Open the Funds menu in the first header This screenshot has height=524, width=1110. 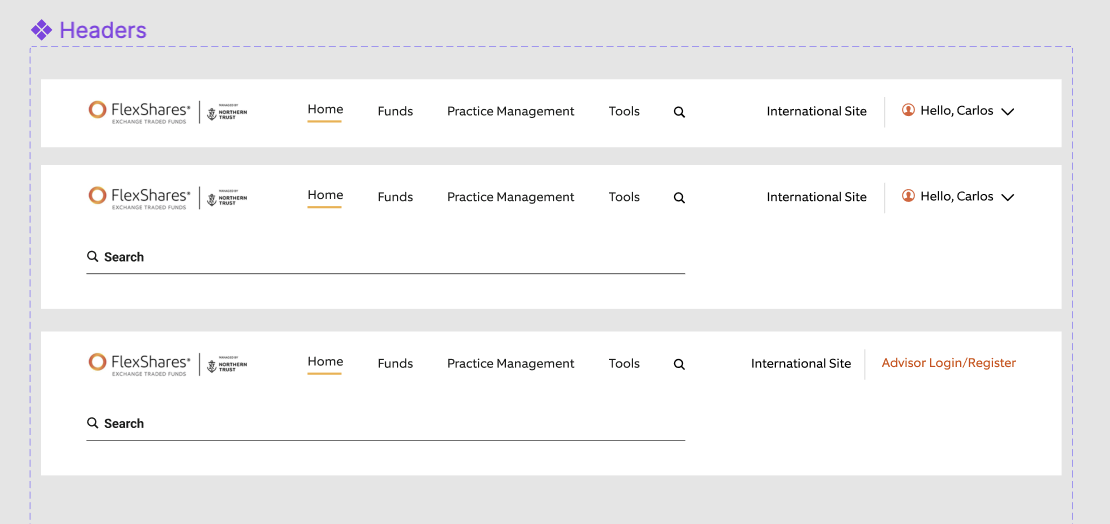point(395,111)
